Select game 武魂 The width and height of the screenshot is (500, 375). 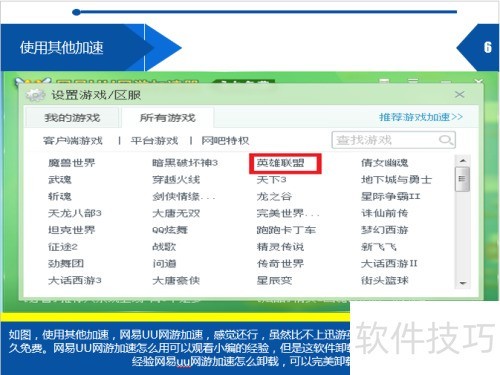click(x=60, y=180)
